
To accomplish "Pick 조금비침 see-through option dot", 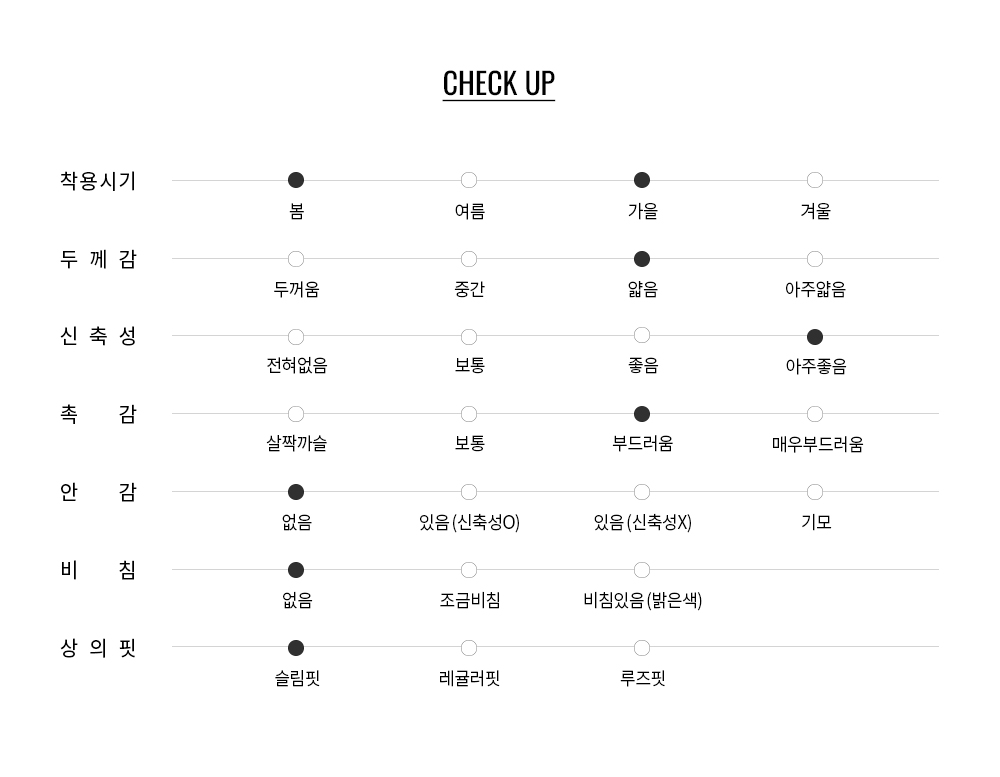I will (469, 570).
